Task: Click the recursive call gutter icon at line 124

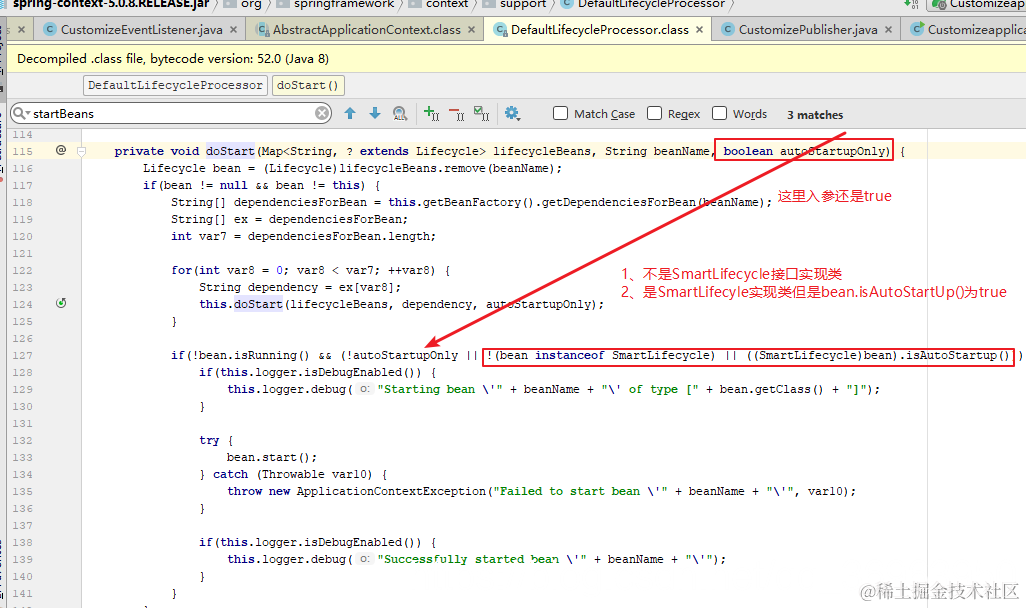Action: (x=61, y=303)
